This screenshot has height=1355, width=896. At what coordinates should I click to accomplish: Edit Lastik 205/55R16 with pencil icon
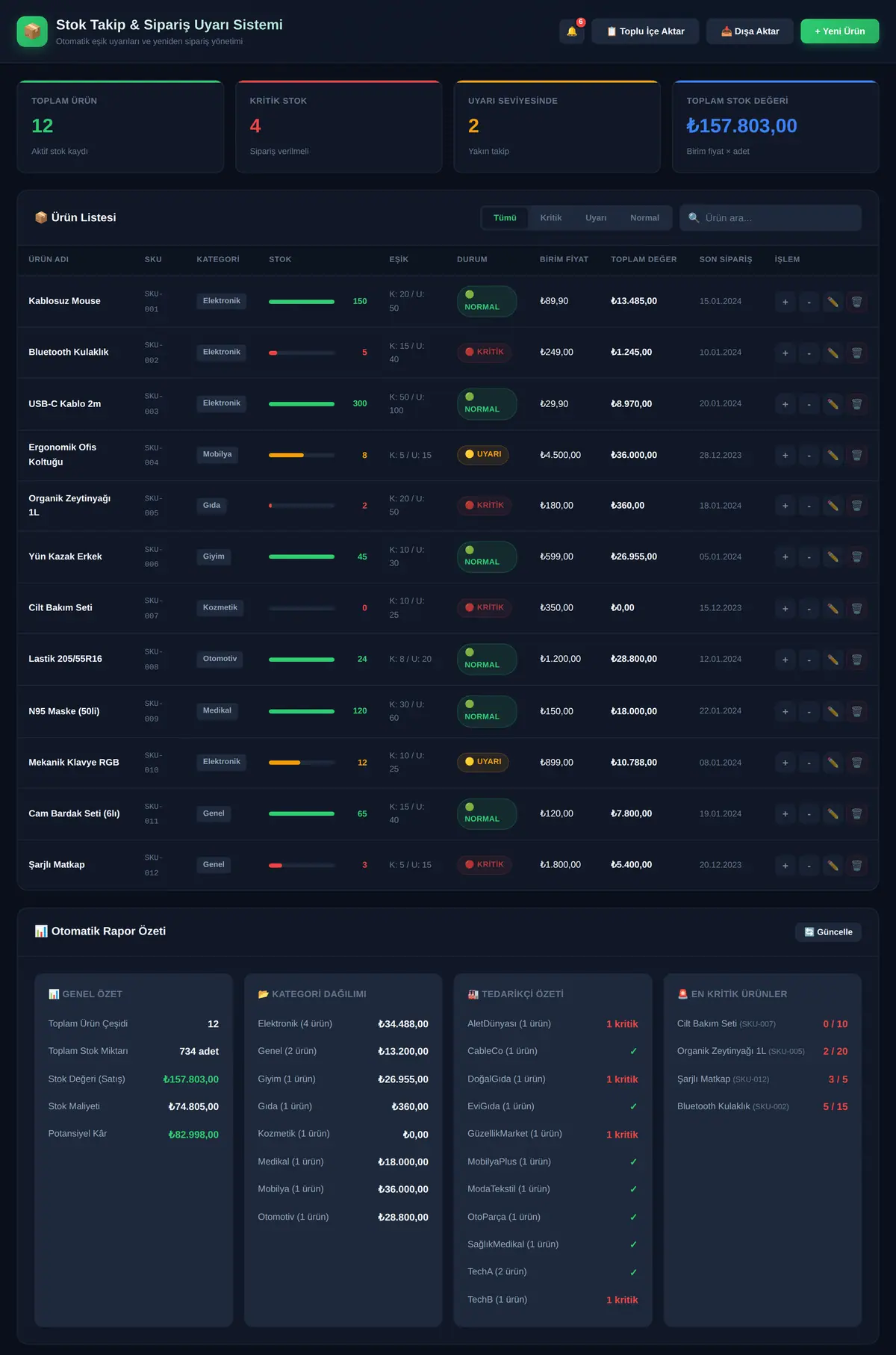click(x=833, y=660)
